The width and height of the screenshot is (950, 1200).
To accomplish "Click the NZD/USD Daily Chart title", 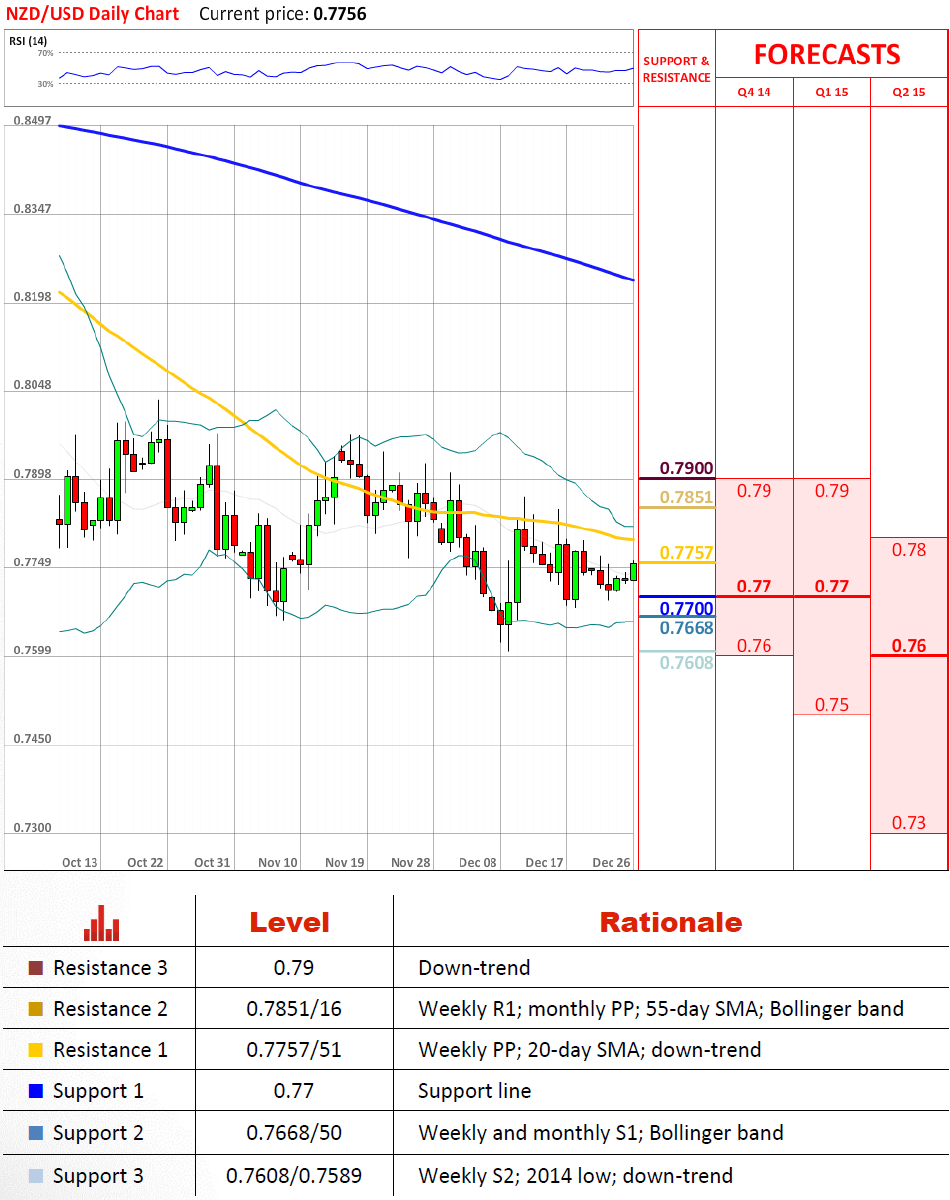I will (x=93, y=14).
